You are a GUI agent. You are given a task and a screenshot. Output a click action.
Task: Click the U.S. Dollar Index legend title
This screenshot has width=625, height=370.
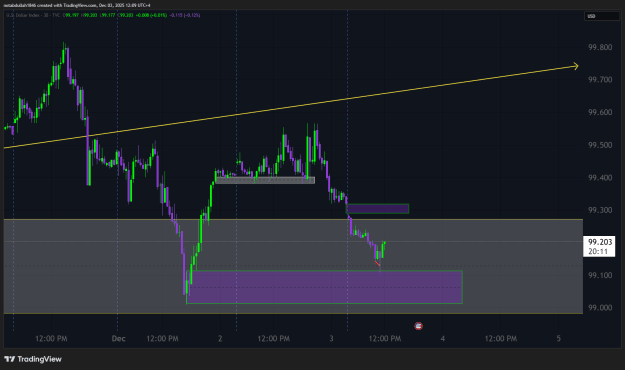(x=33, y=15)
